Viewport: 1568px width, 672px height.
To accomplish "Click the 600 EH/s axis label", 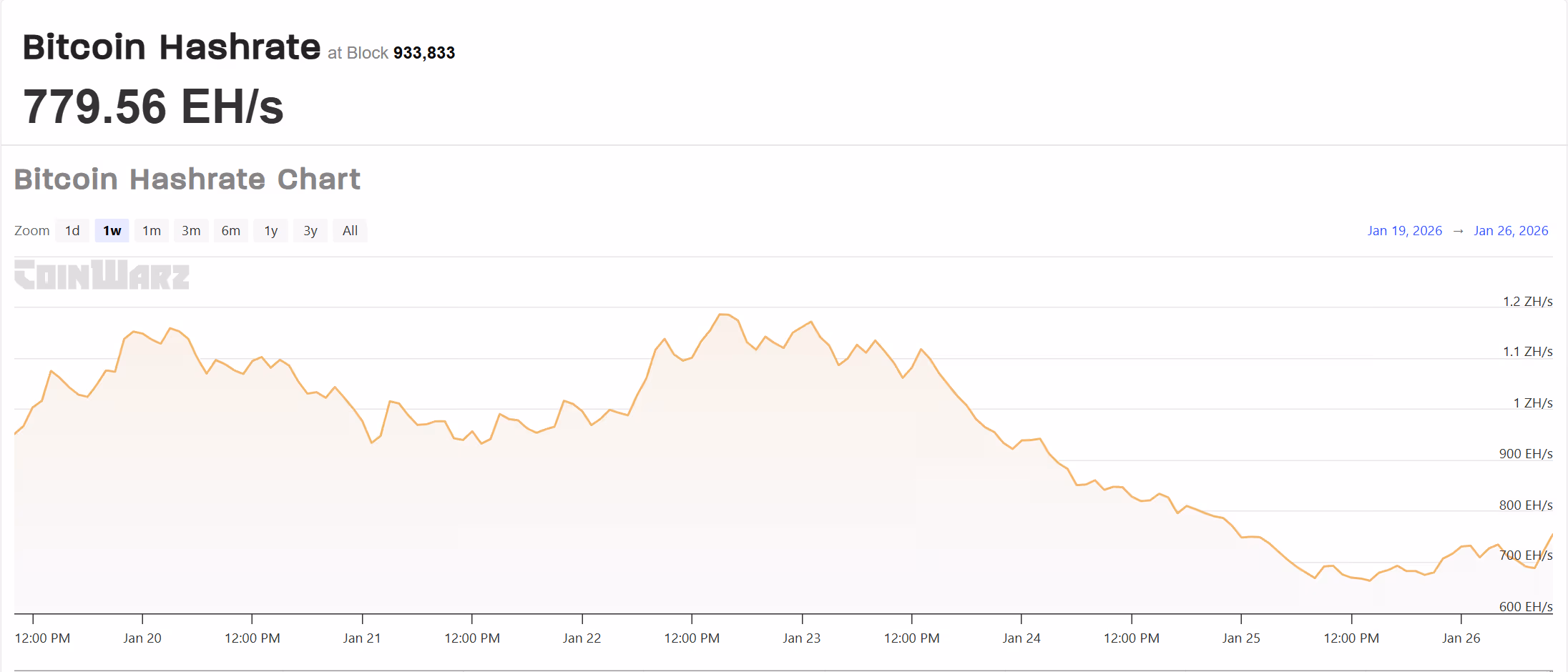I will click(x=1526, y=607).
